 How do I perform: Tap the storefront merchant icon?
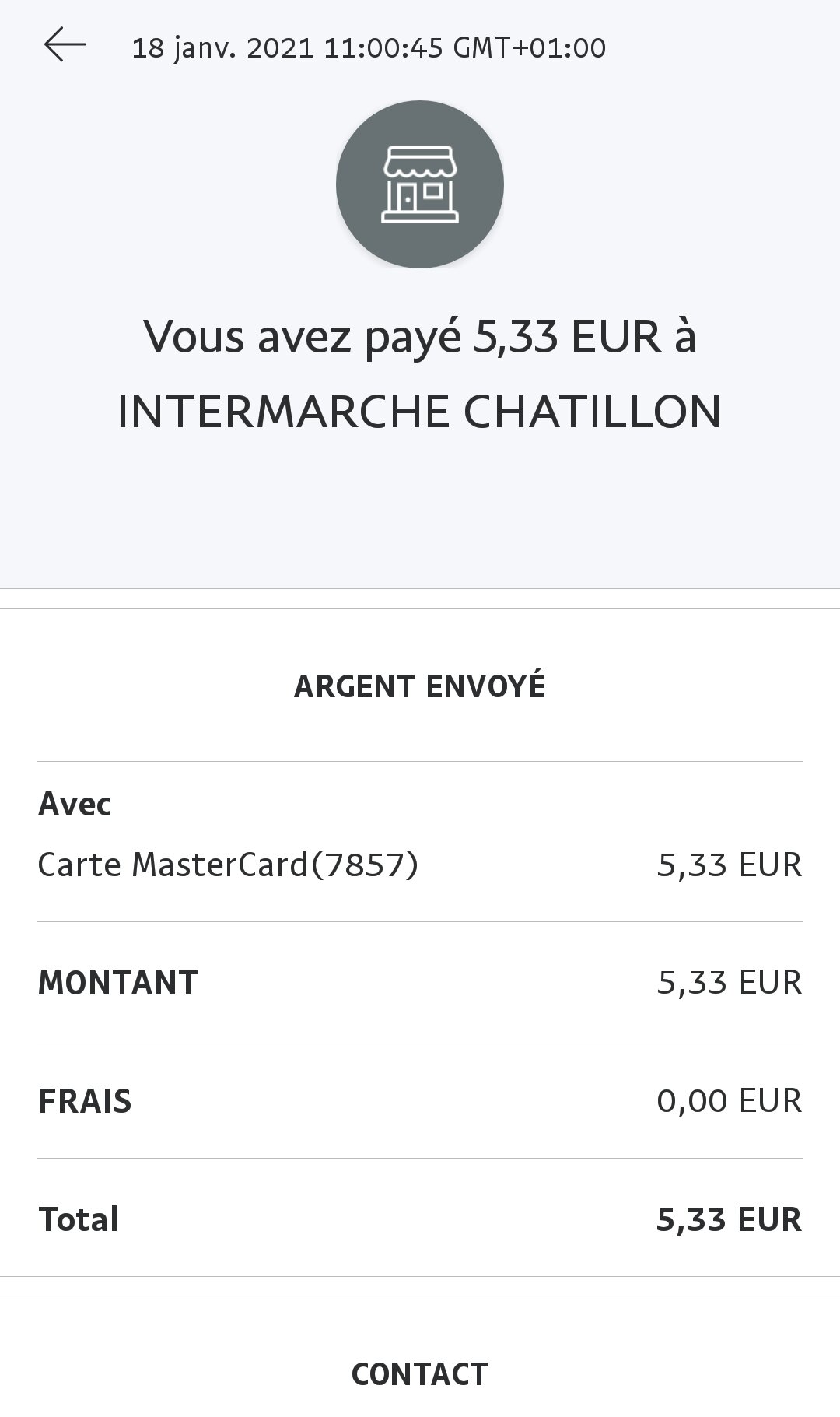[420, 184]
